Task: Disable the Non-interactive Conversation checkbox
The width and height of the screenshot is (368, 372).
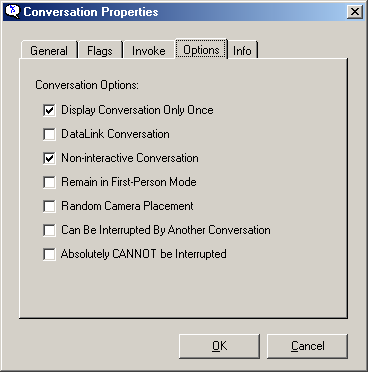Action: coord(49,158)
